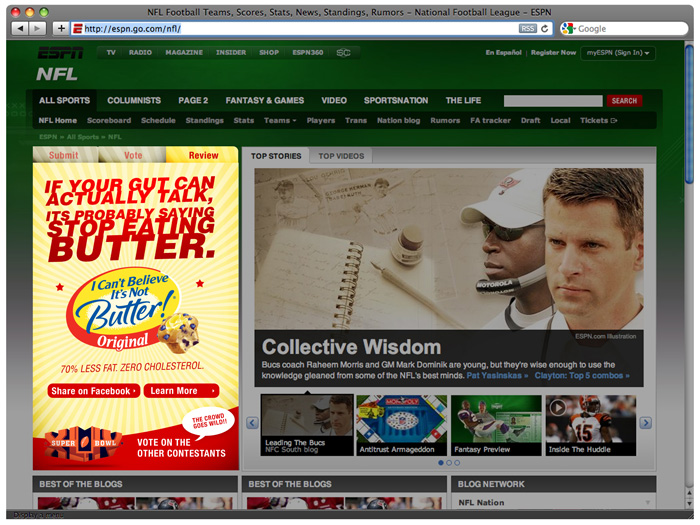Screen dimensions: 700x525
Task: Select third carousel page dot
Action: tap(457, 463)
